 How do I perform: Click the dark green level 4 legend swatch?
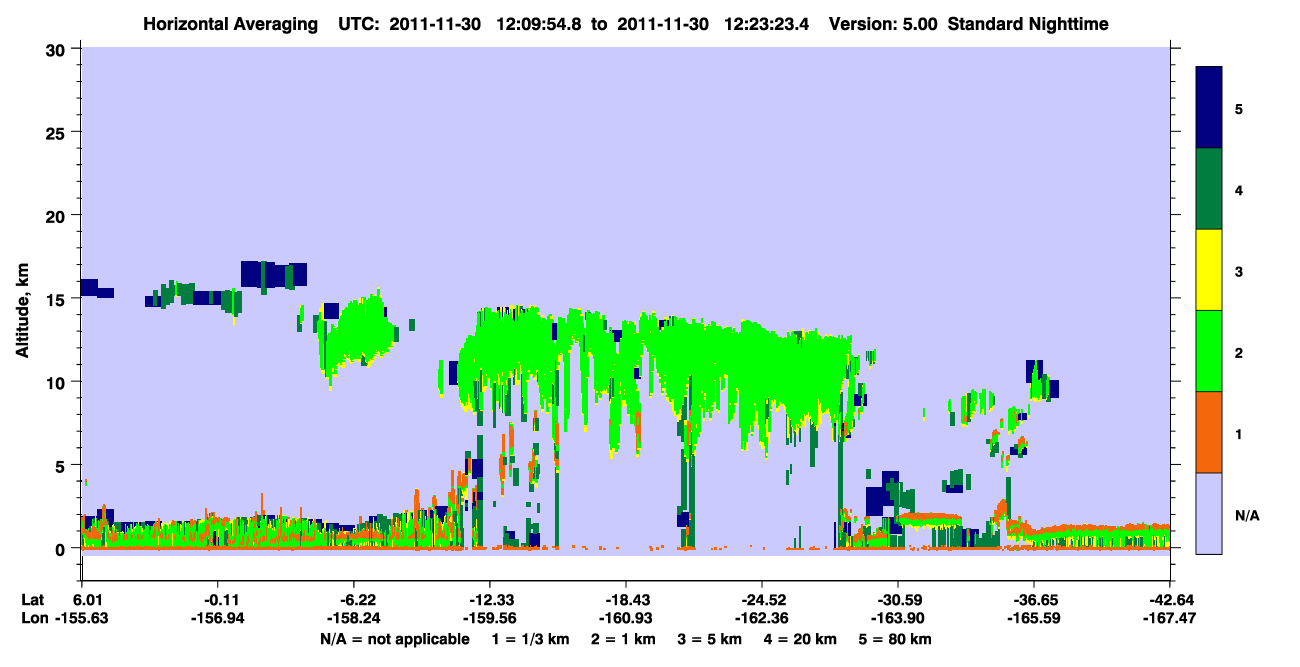point(1209,189)
